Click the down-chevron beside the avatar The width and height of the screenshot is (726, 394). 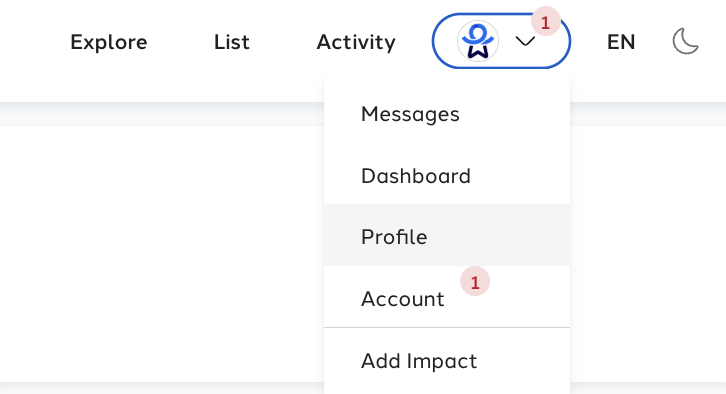(525, 42)
